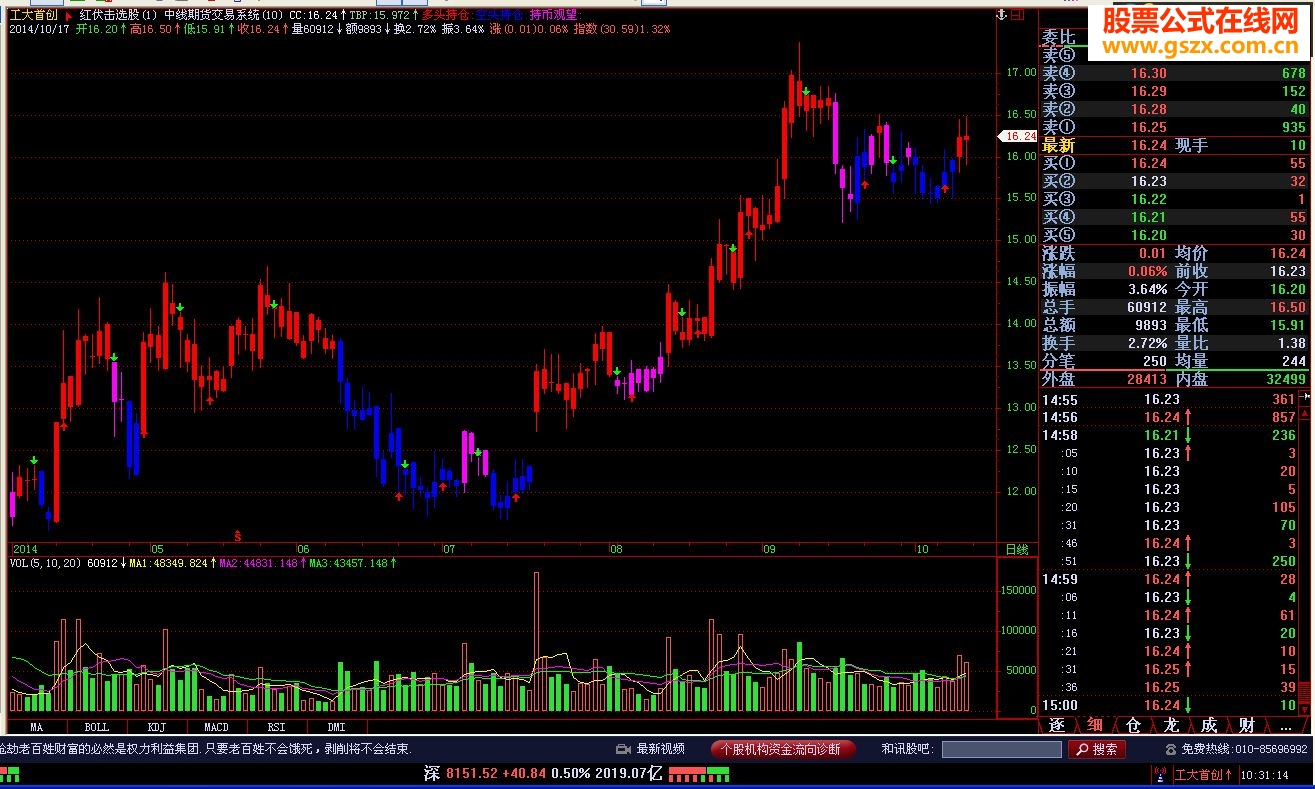Open the 龙 tab in the quote panel

click(1171, 726)
